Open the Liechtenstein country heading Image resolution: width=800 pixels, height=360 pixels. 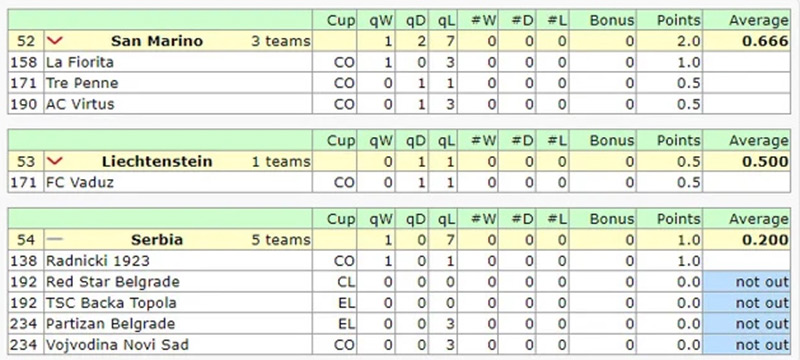[157, 162]
